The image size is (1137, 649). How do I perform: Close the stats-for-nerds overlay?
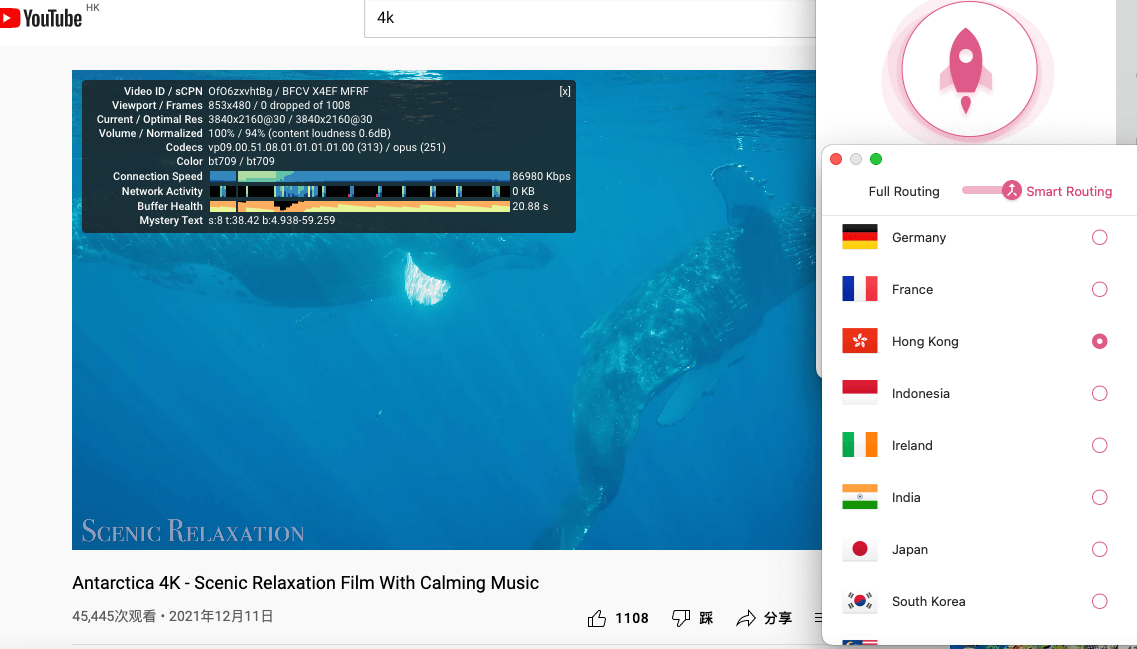tap(565, 91)
